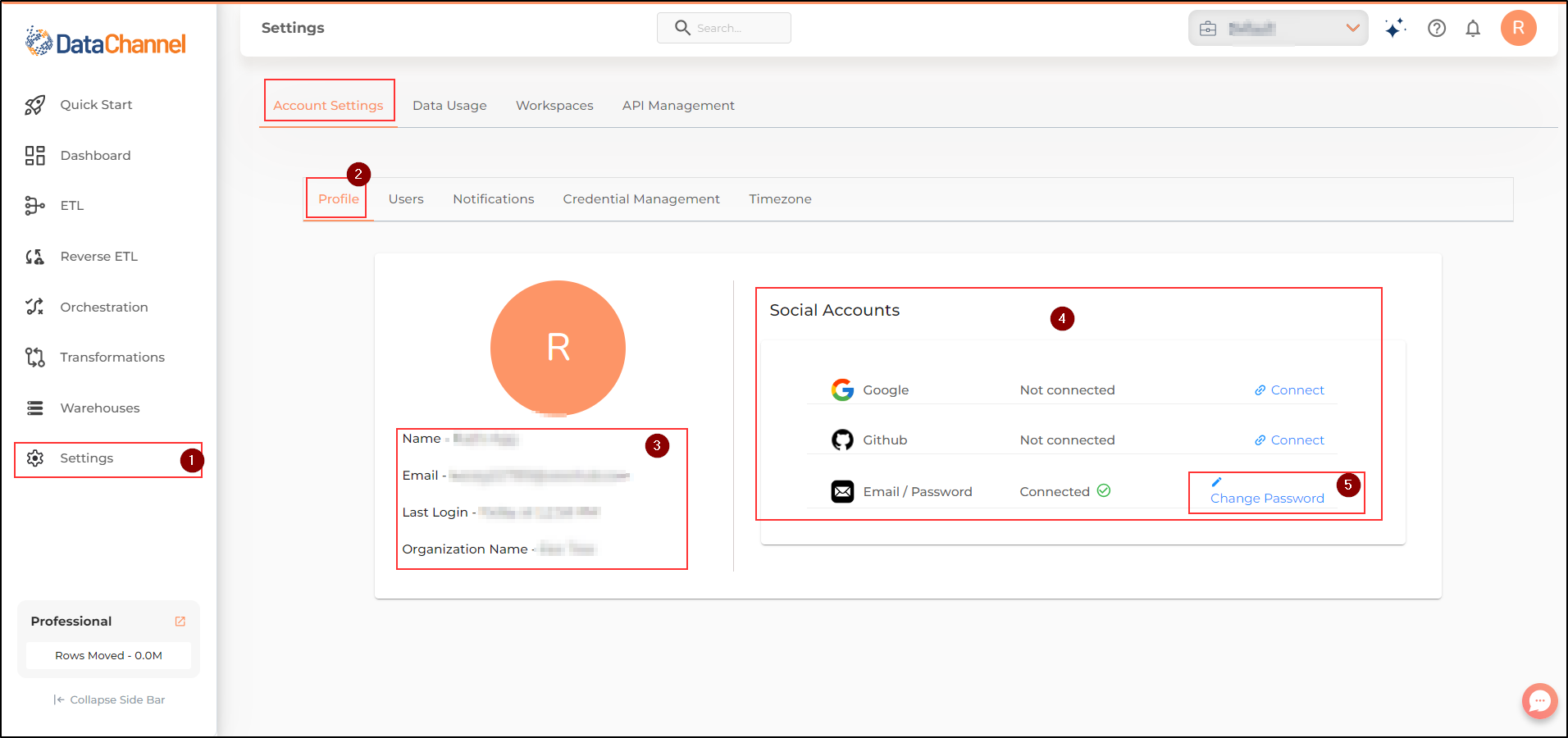Viewport: 1568px width, 738px height.
Task: Select the Profile sub-tab
Action: coord(339,198)
